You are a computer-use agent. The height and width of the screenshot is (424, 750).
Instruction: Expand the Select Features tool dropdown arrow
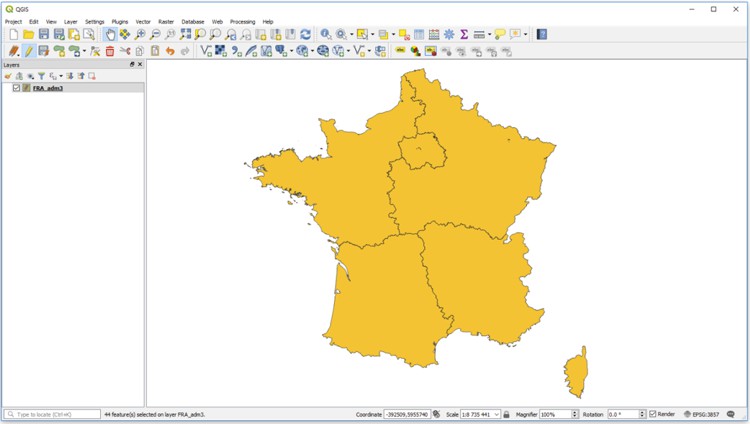pyautogui.click(x=372, y=34)
